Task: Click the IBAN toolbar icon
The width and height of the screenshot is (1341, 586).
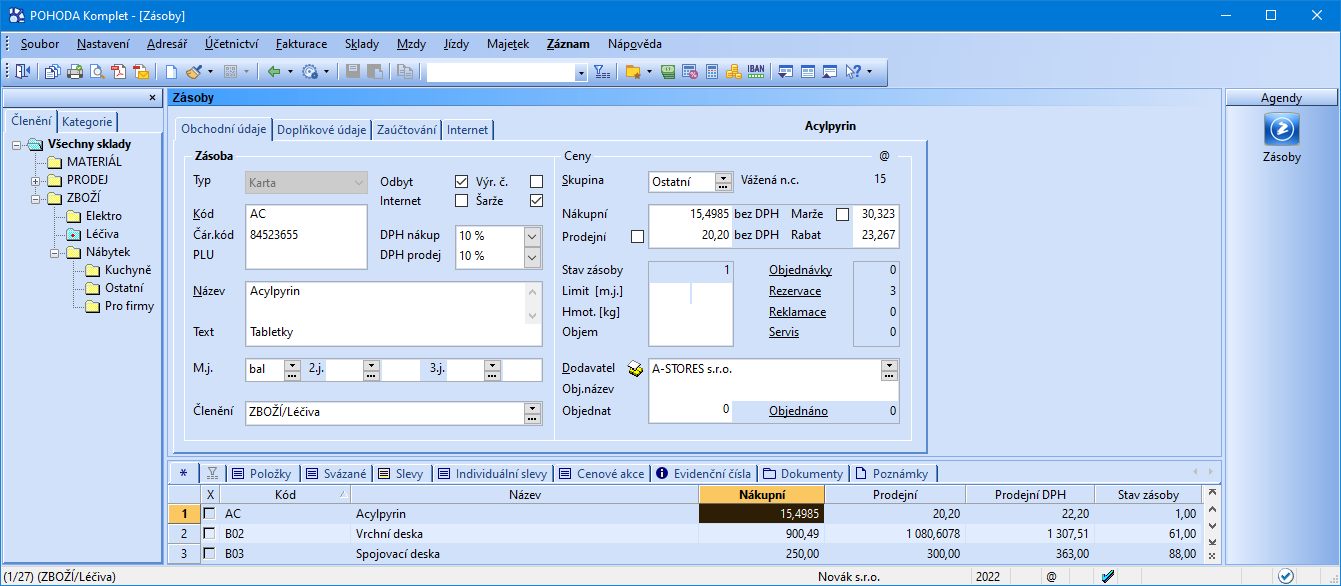Action: 756,71
